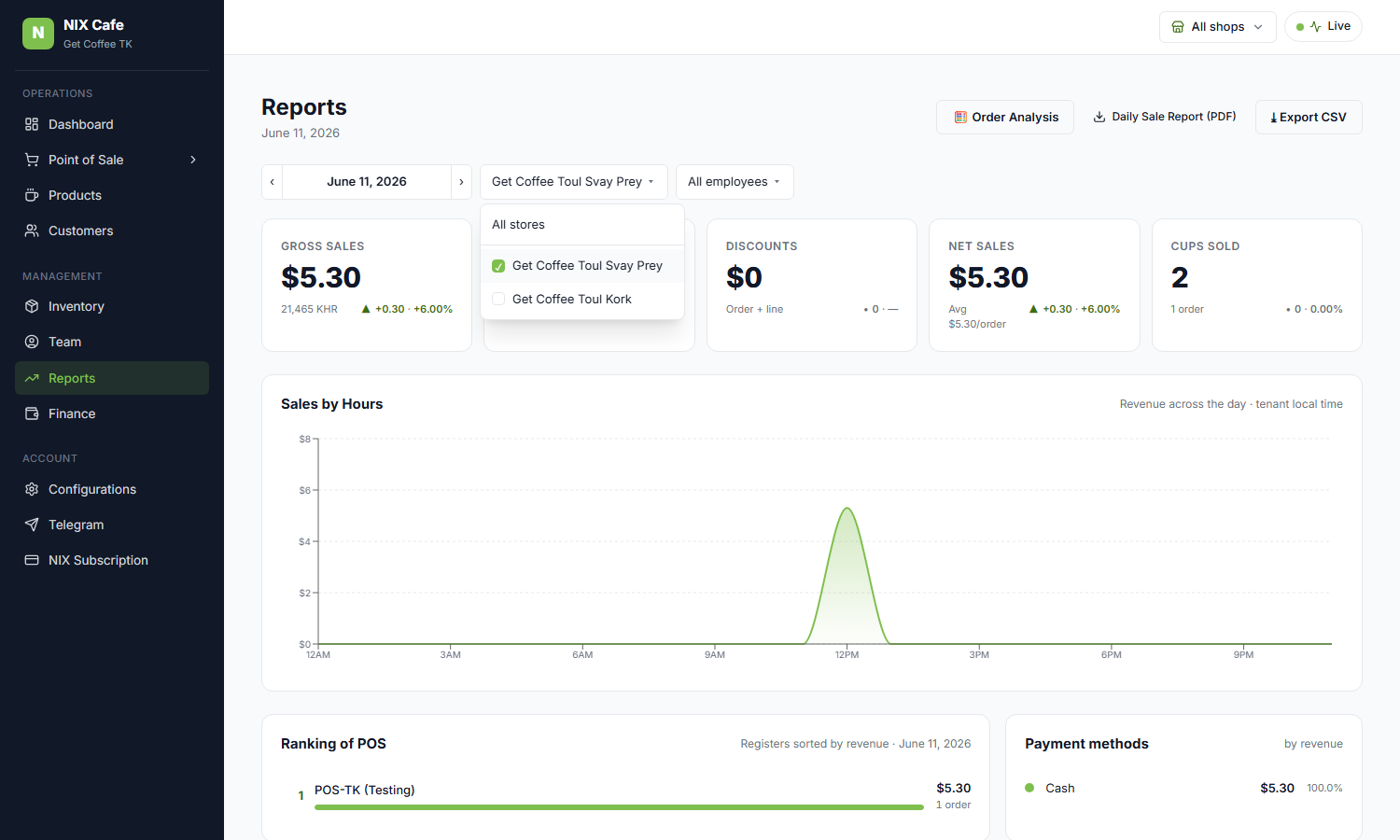Image resolution: width=1400 pixels, height=840 pixels.
Task: Click the June 11, 2026 date field
Action: coord(367,182)
